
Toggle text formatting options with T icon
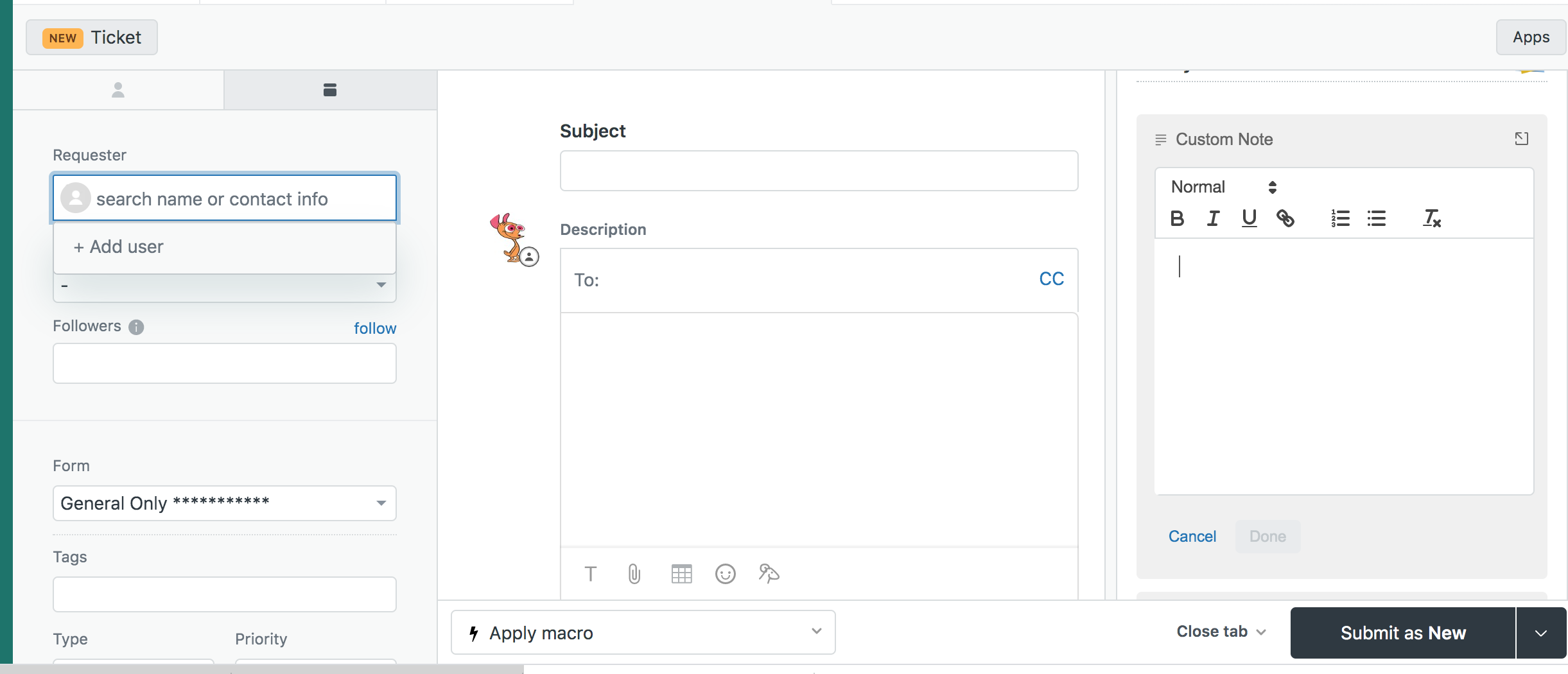coord(591,574)
